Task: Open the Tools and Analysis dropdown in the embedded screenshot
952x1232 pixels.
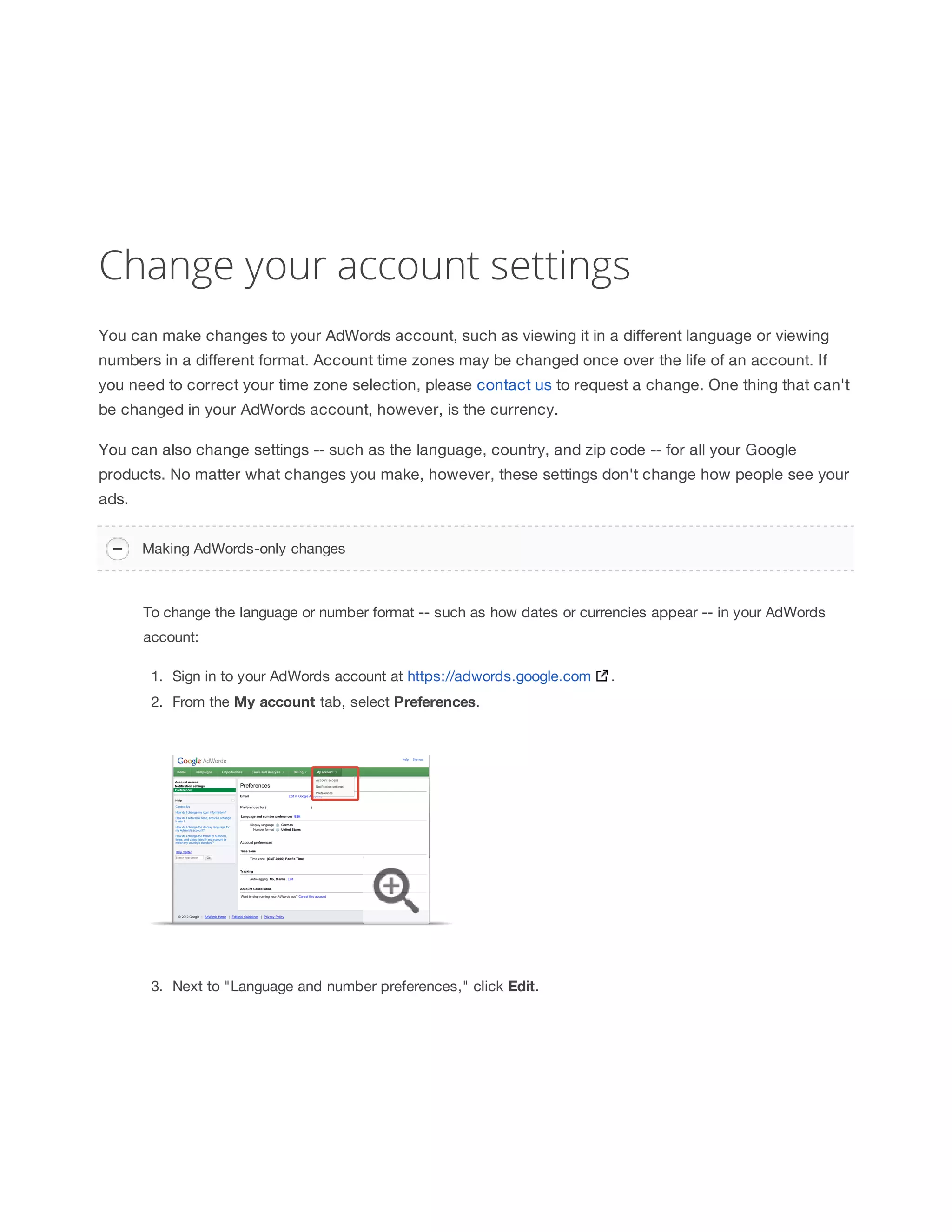Action: click(x=267, y=772)
